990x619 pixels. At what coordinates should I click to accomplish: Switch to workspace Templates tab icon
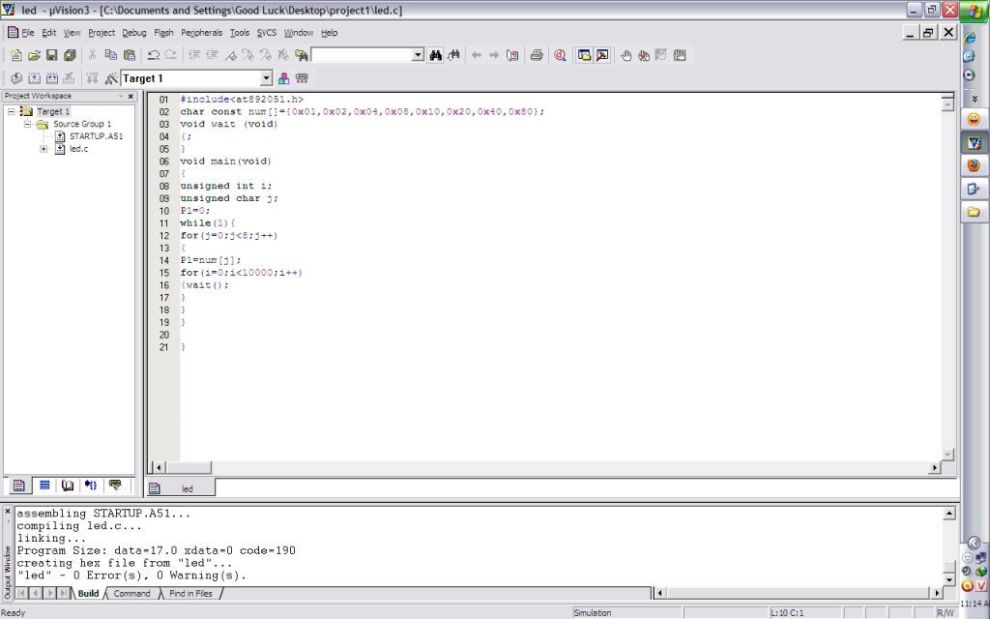pos(115,485)
